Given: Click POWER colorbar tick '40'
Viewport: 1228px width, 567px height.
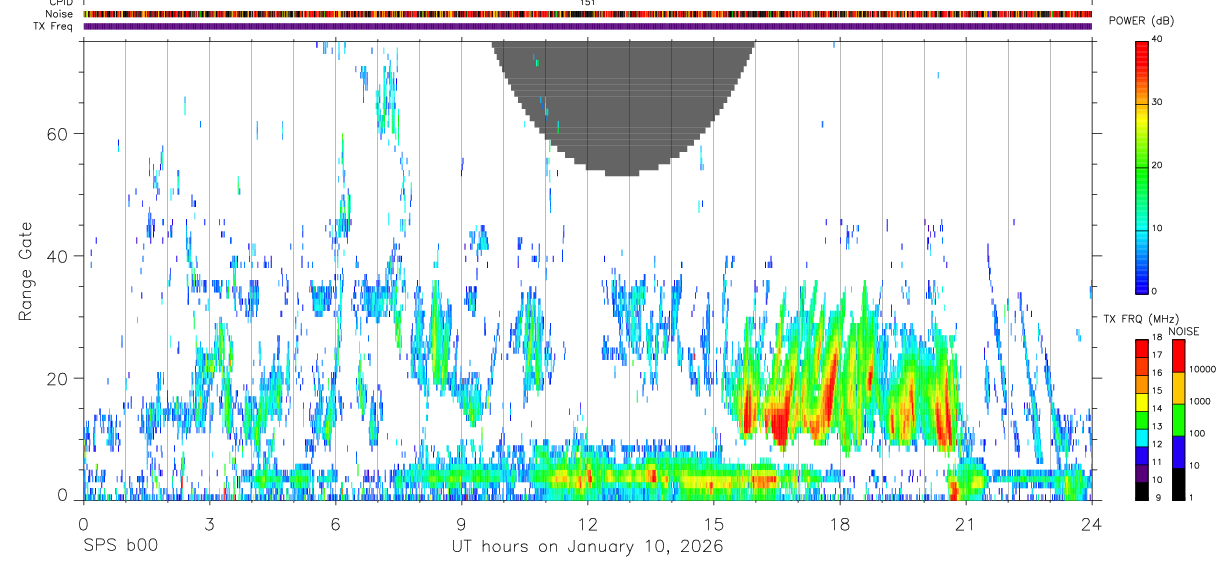Looking at the screenshot, I should pos(1158,40).
